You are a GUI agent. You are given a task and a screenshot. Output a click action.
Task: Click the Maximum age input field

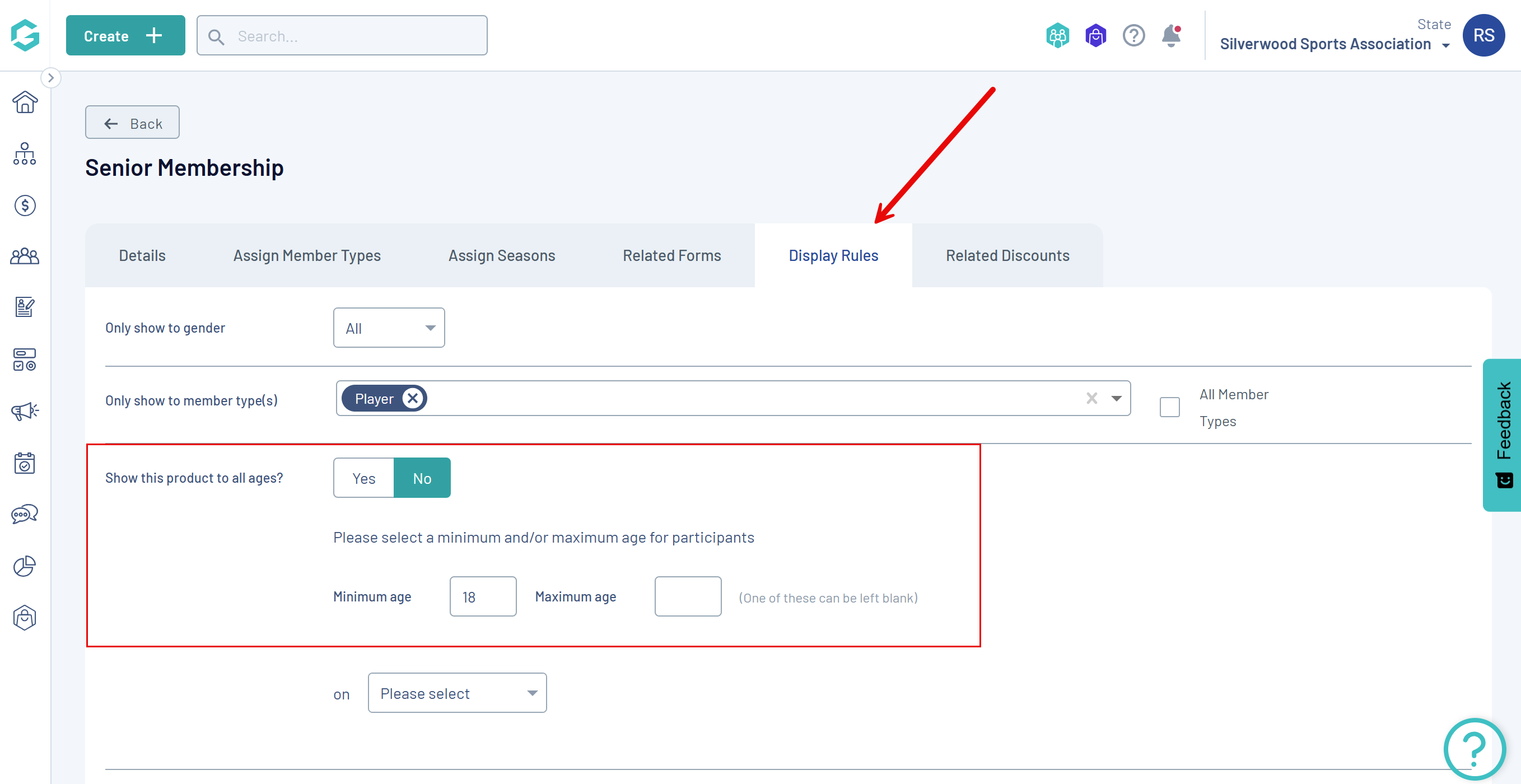tap(687, 597)
